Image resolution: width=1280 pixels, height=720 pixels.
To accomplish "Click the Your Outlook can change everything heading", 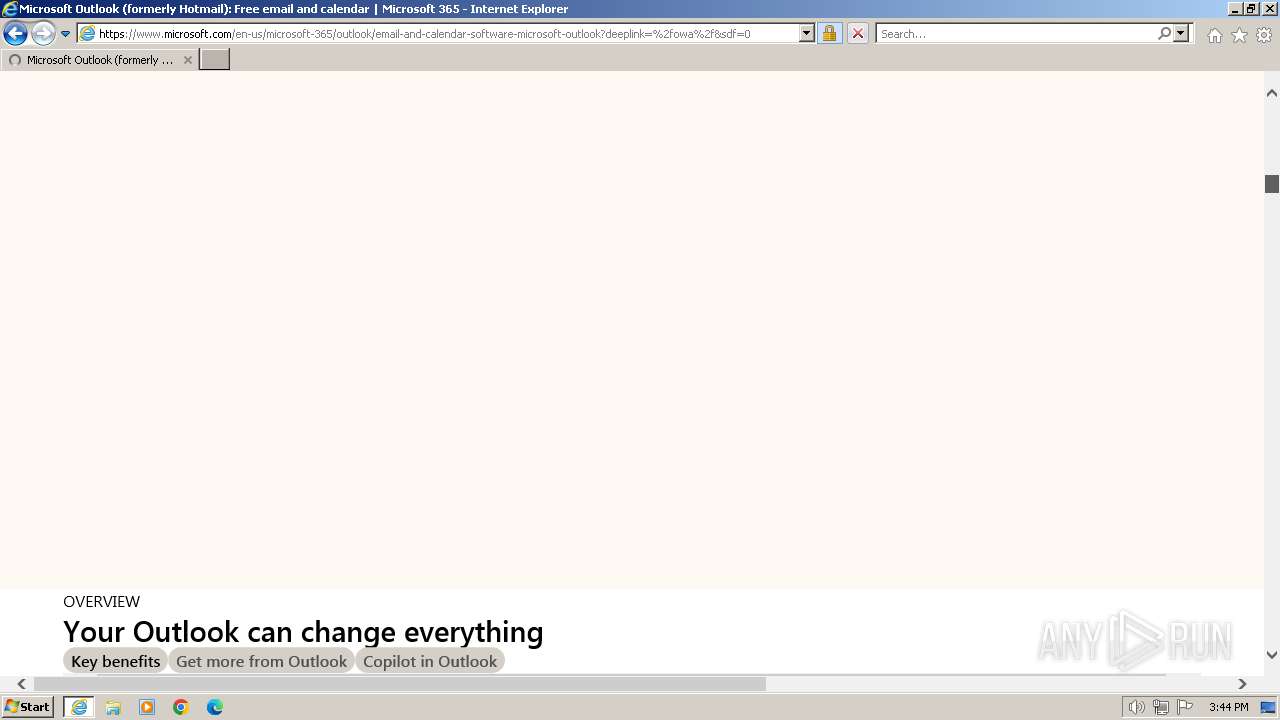I will pyautogui.click(x=303, y=632).
